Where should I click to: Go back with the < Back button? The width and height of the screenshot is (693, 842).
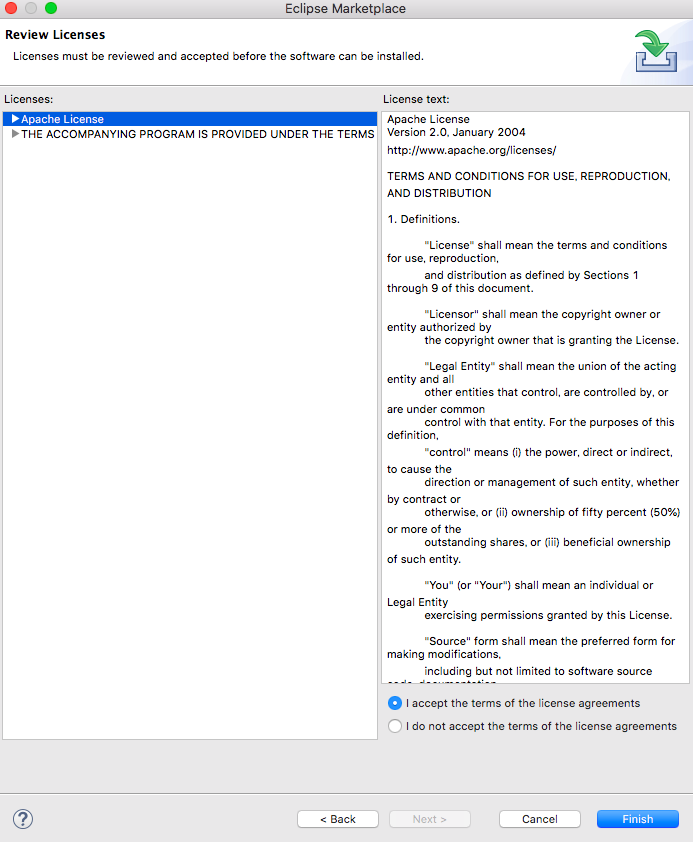(338, 819)
